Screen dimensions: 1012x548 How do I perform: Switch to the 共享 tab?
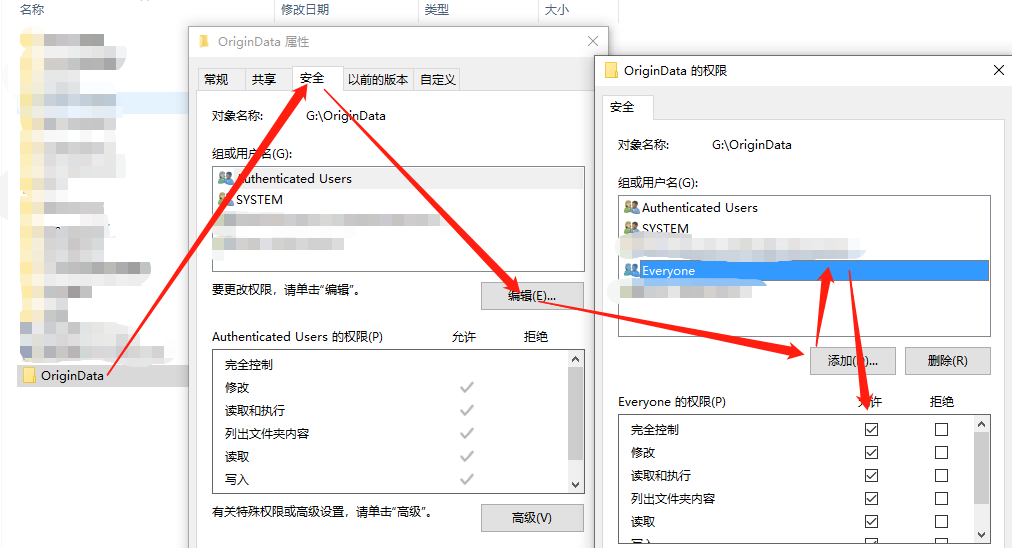(264, 79)
